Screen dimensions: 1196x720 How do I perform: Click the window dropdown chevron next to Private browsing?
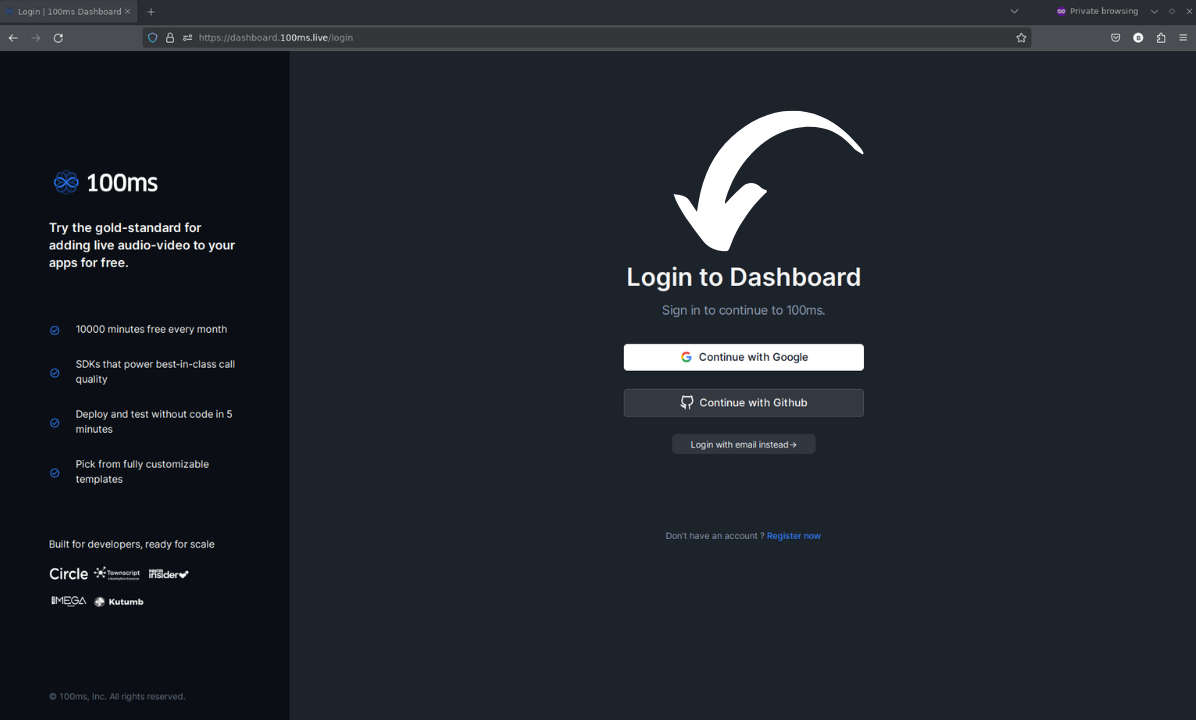1154,11
